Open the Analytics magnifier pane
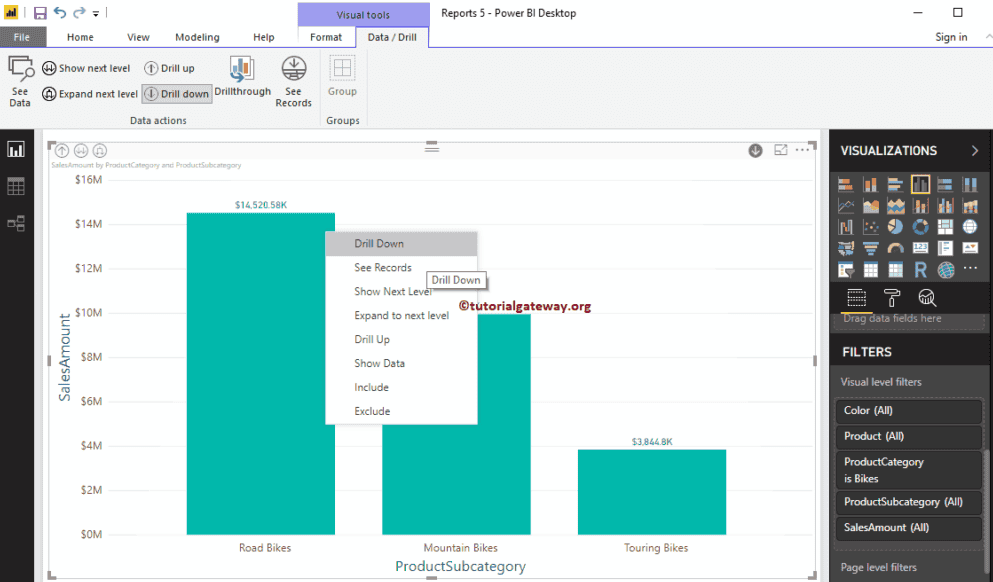Viewport: 993px width, 582px height. [x=926, y=298]
